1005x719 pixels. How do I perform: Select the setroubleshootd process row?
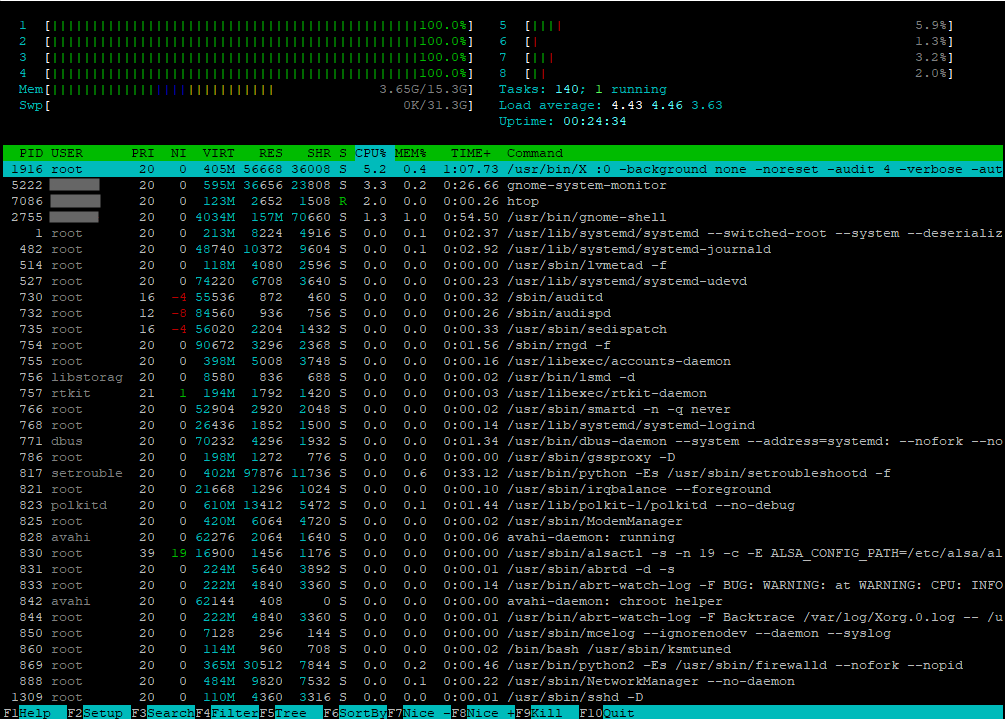(x=502, y=474)
